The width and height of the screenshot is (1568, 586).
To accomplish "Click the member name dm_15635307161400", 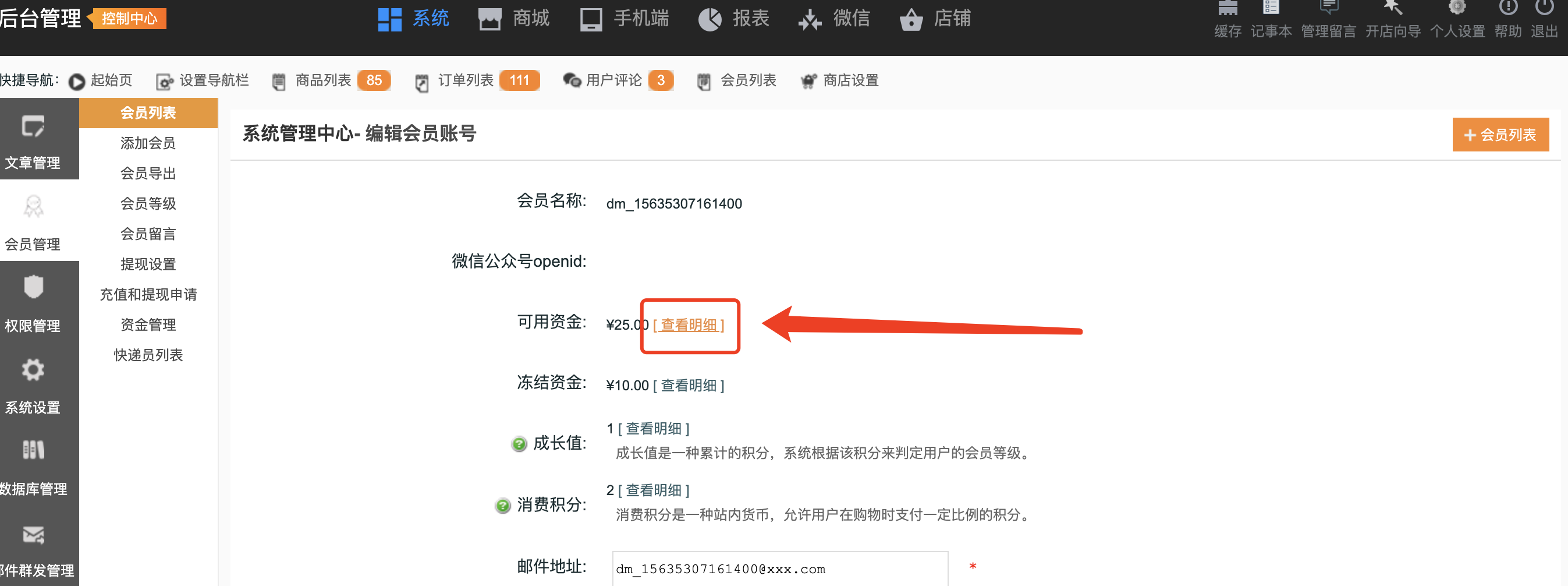I will point(674,203).
